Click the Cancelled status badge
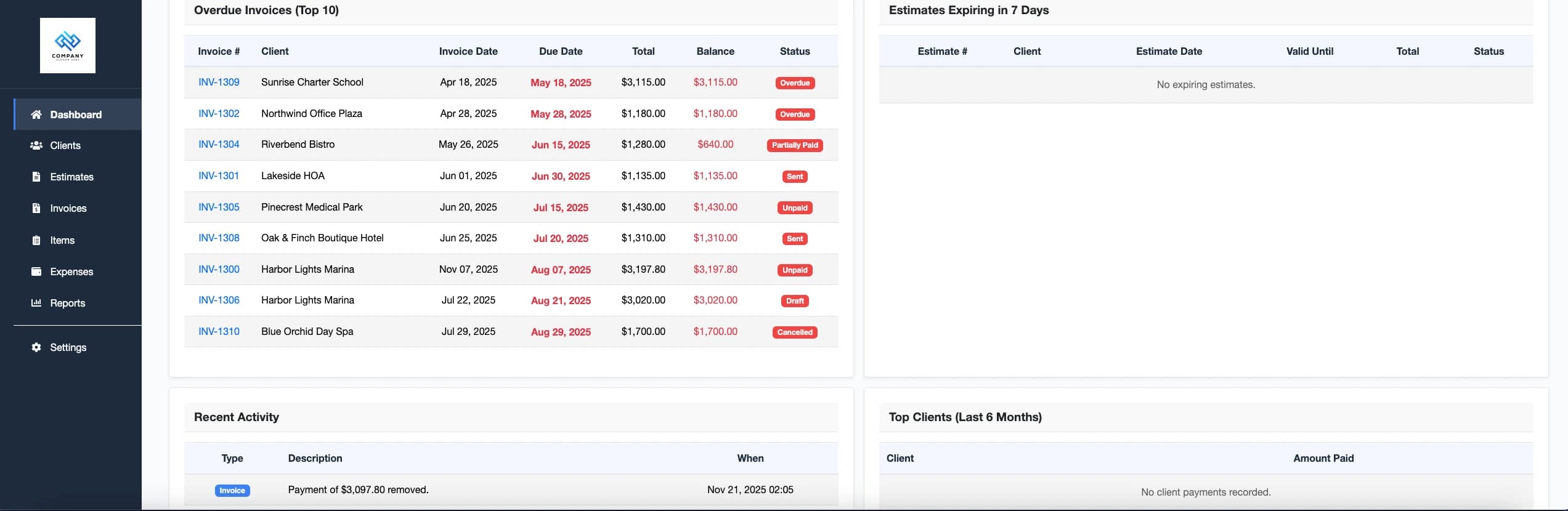This screenshot has width=1568, height=511. tap(795, 332)
